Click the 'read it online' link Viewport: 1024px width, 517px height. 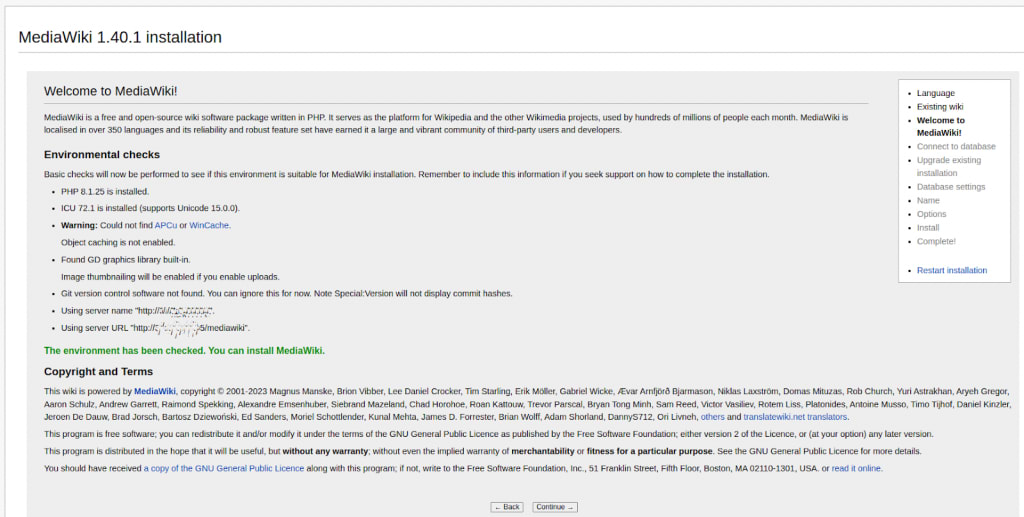(x=856, y=468)
